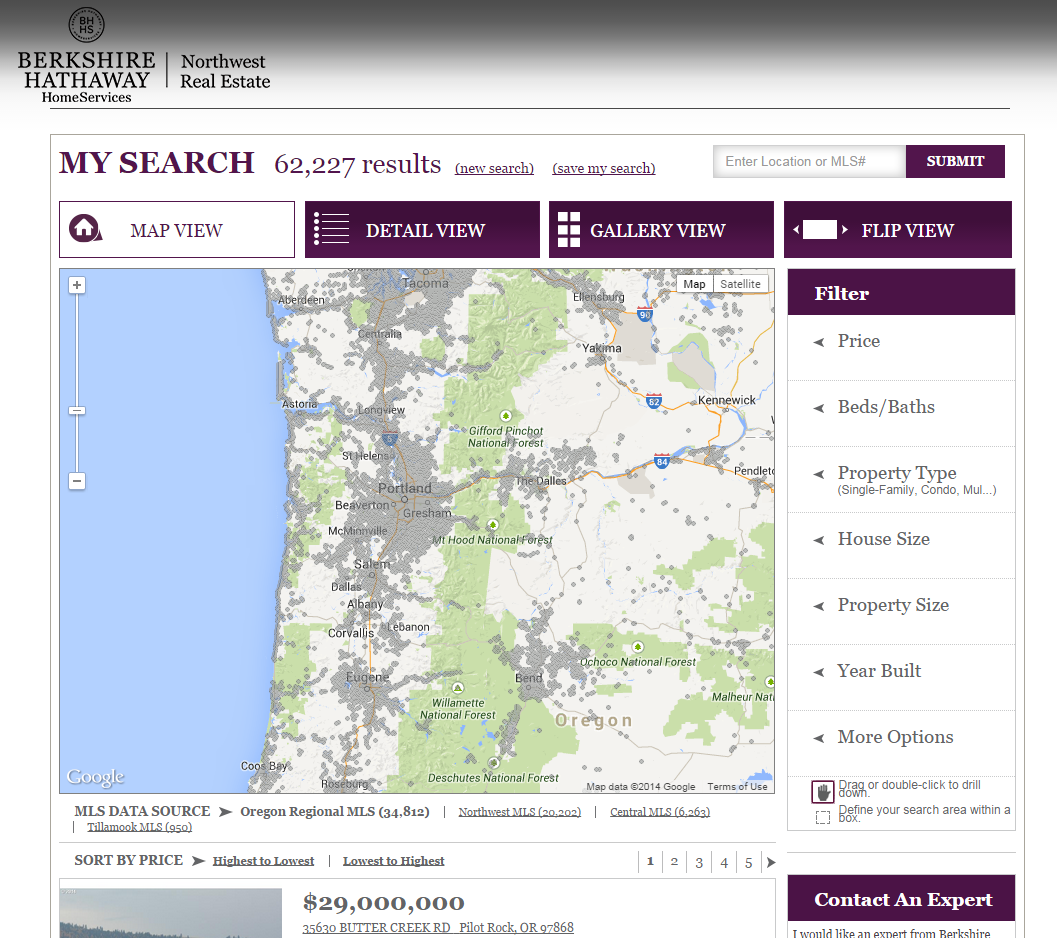Go to next results page arrow
This screenshot has height=938, width=1057.
tap(771, 862)
